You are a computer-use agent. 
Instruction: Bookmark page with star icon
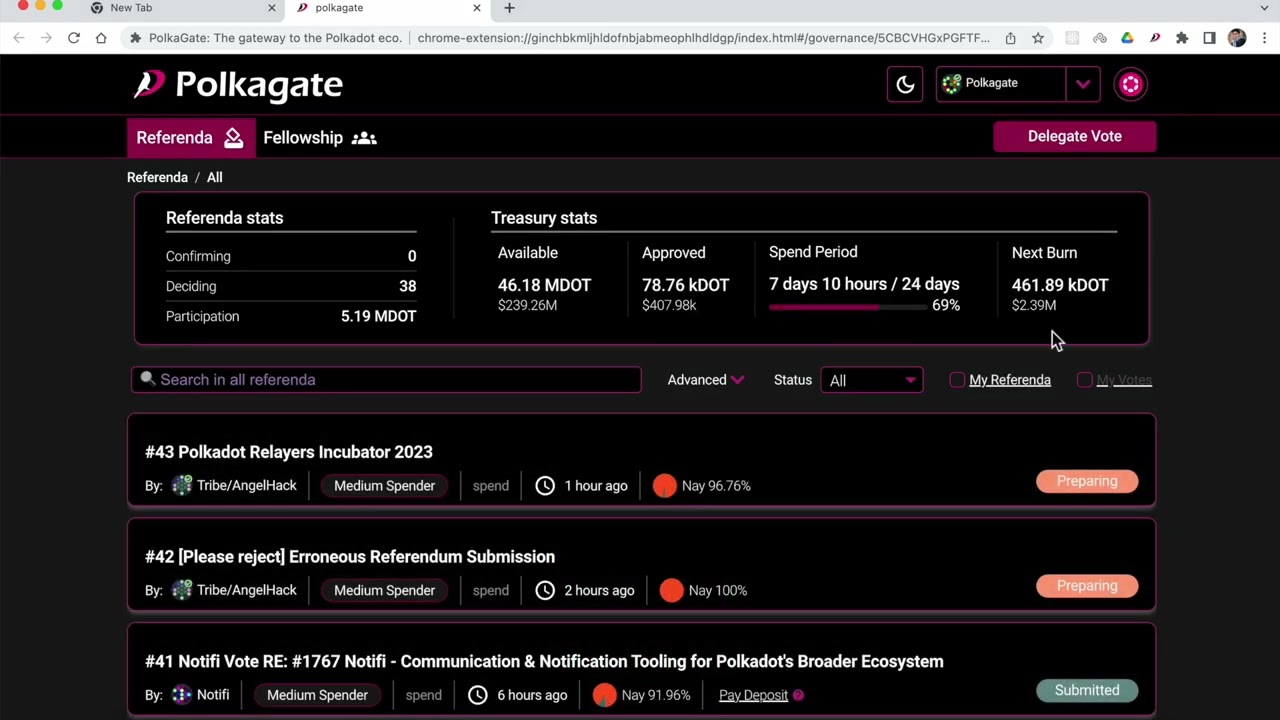tap(1038, 38)
